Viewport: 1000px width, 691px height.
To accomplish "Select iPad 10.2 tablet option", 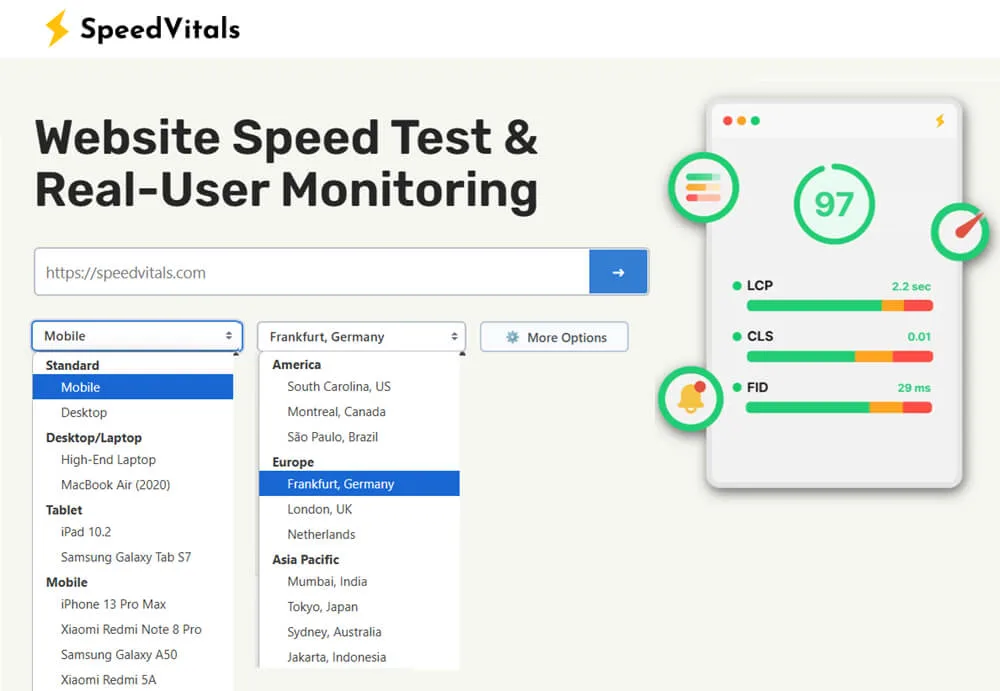I will pyautogui.click(x=133, y=531).
